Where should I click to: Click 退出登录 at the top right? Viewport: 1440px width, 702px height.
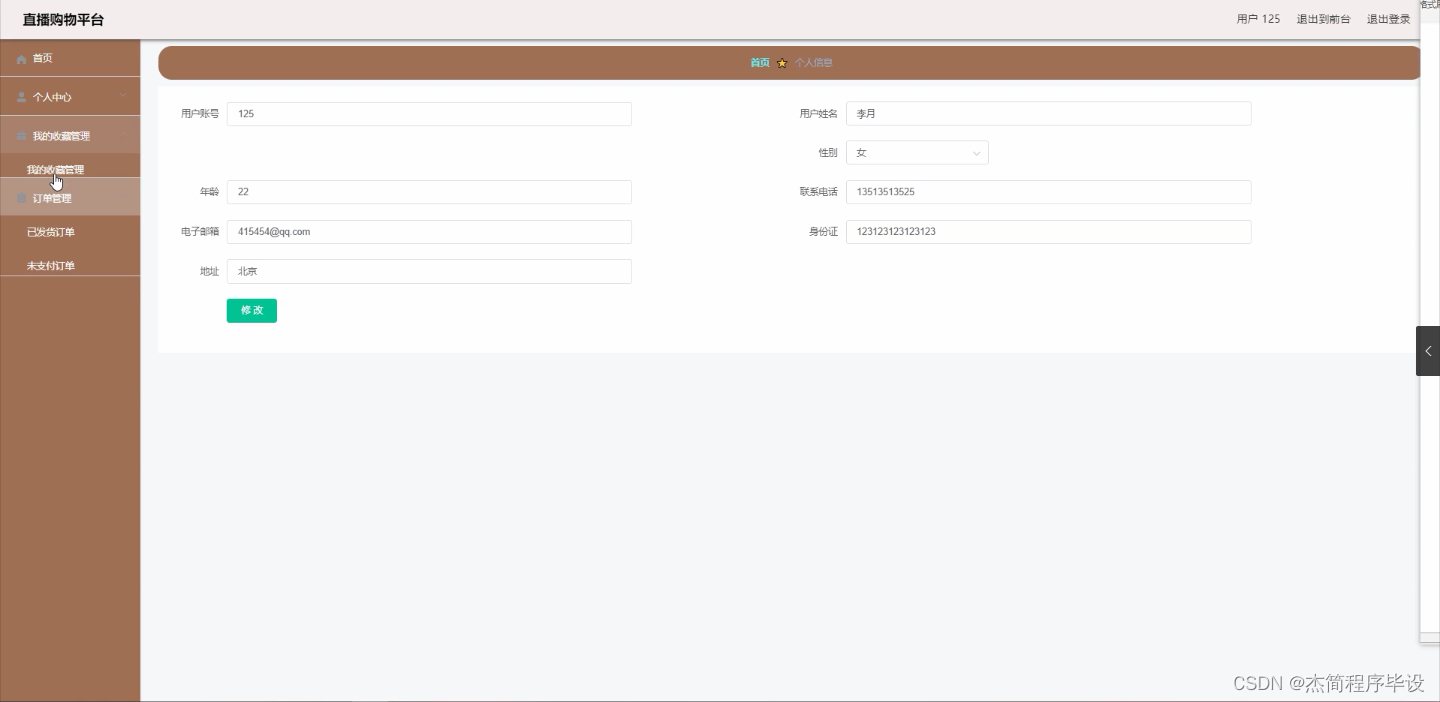(1389, 18)
